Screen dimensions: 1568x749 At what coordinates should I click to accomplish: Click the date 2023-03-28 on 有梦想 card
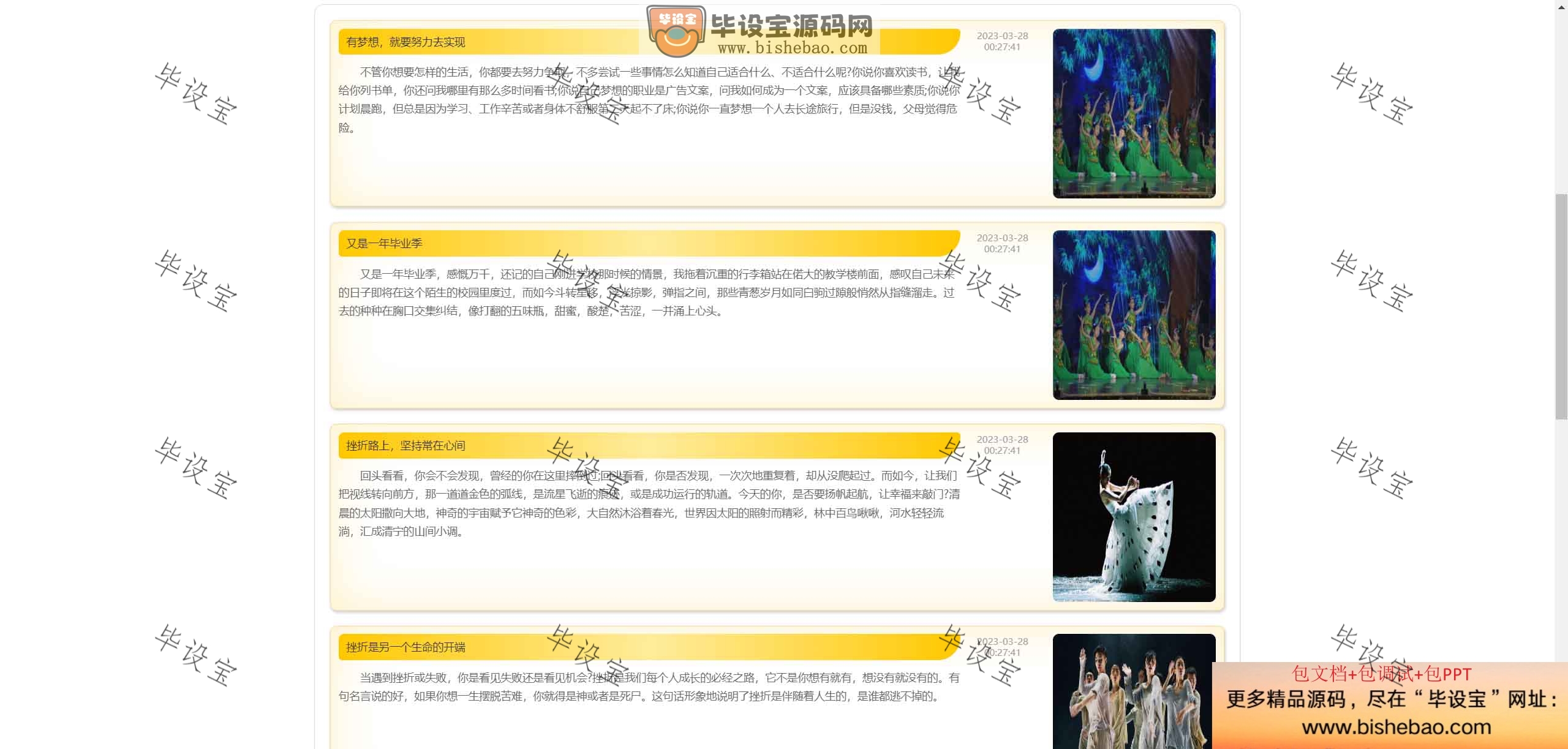point(1002,36)
